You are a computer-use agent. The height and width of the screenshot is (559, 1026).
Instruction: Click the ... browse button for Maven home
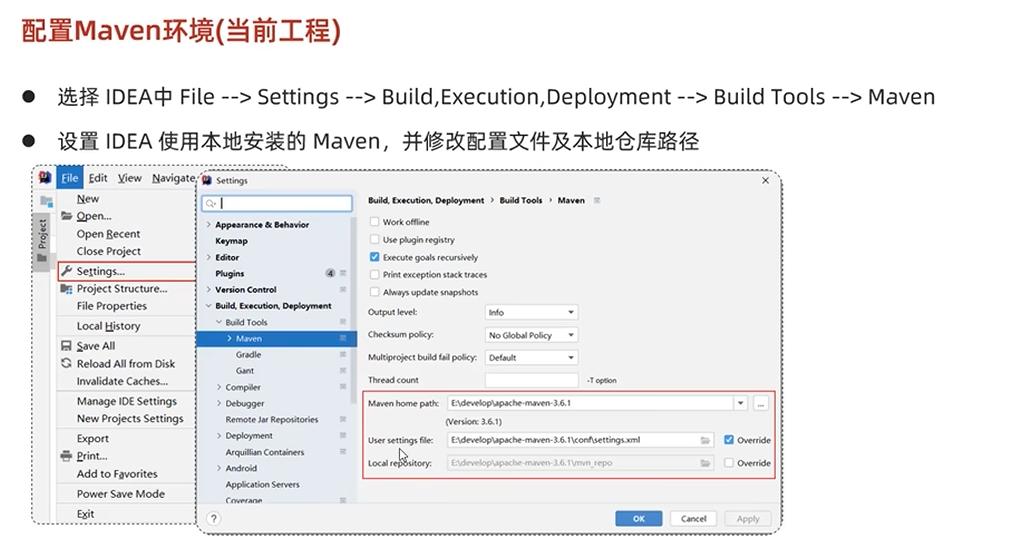(760, 403)
